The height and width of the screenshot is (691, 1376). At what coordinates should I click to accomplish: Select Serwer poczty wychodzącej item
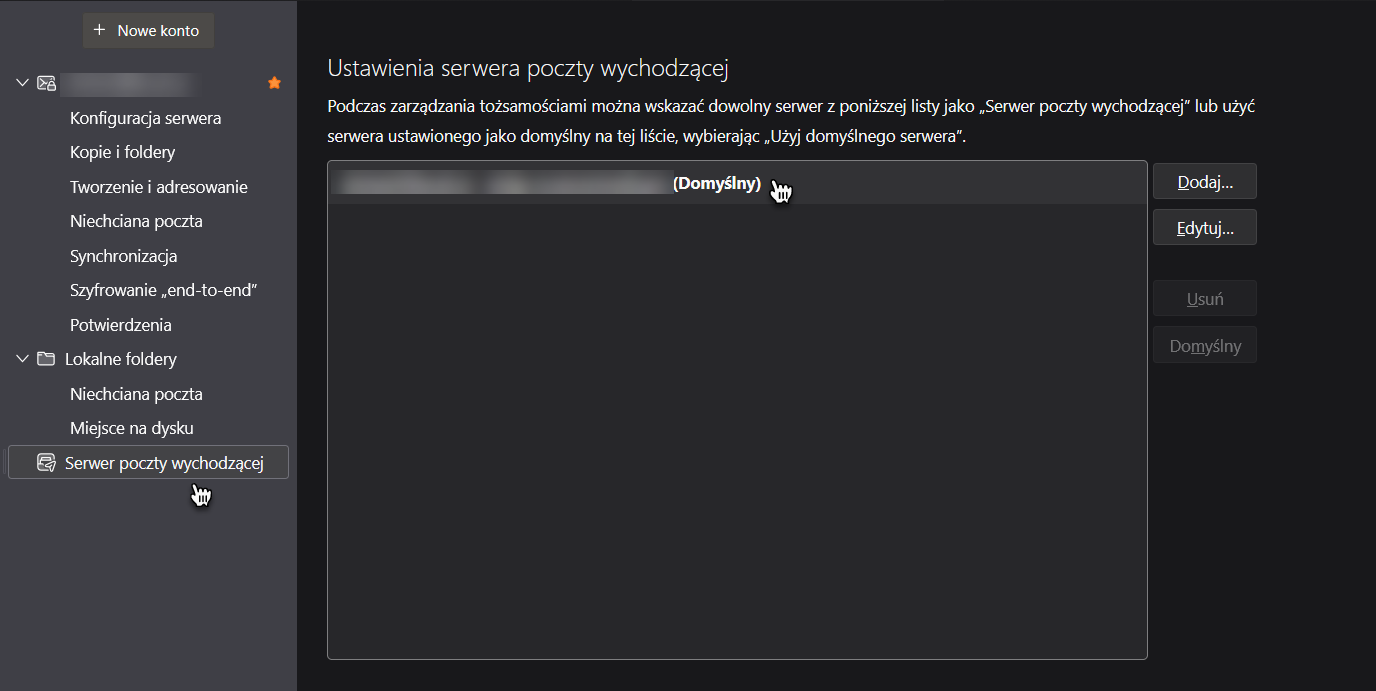148,462
